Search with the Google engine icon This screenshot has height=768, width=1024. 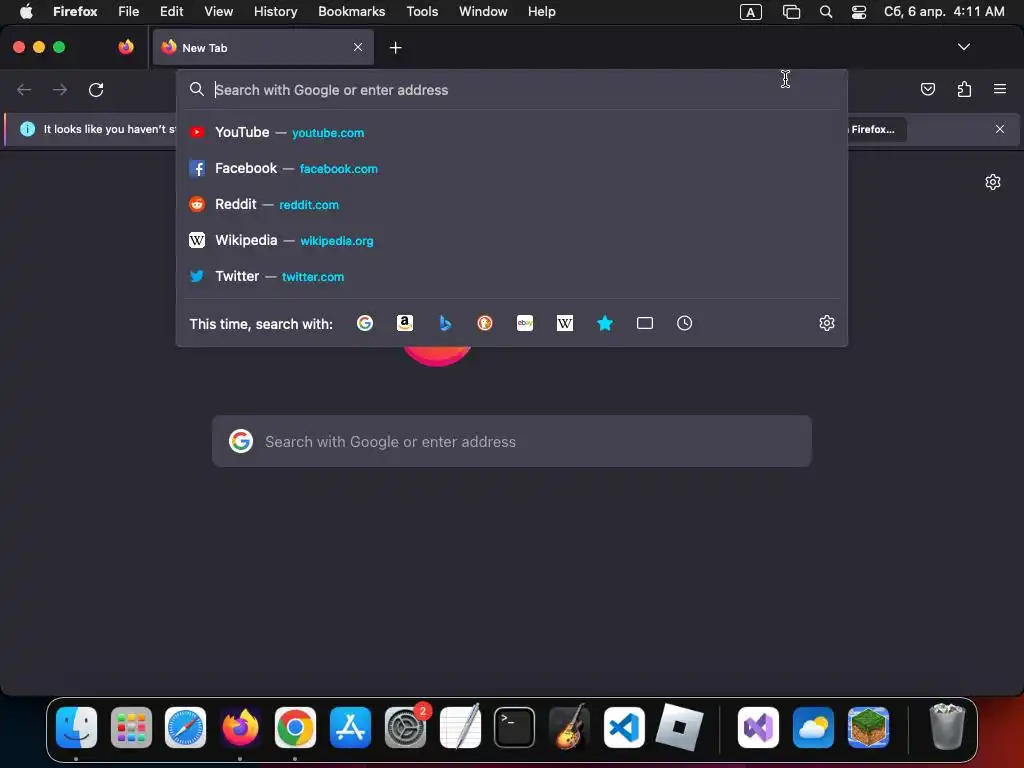(365, 323)
